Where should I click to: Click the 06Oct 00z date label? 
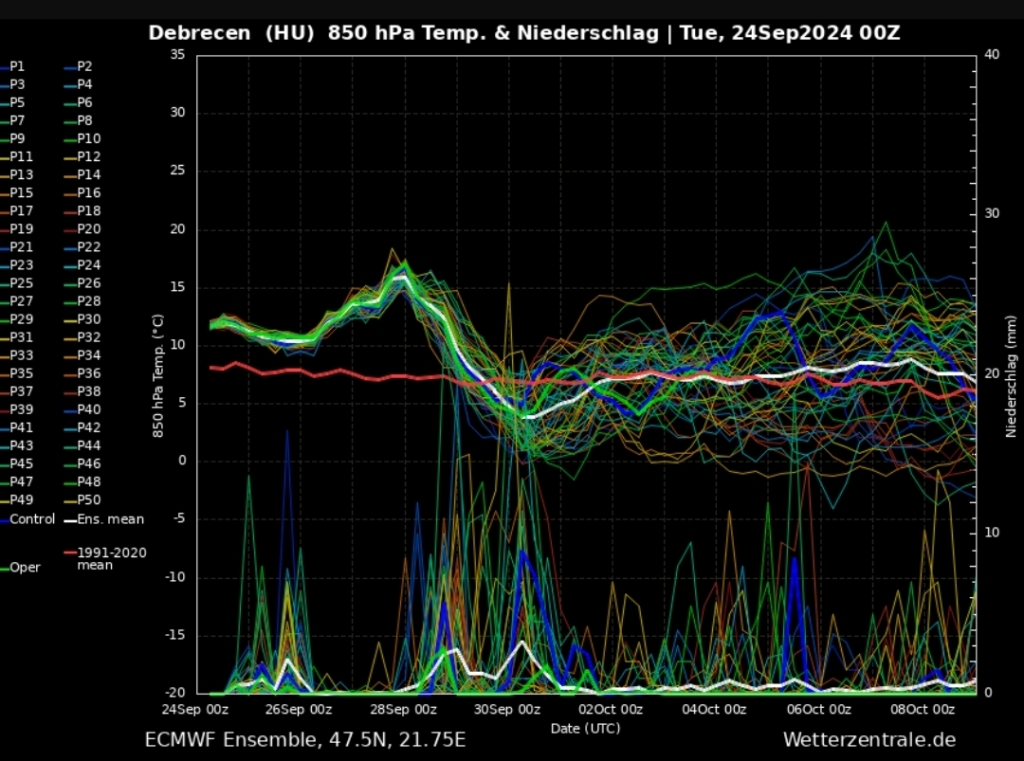(818, 710)
